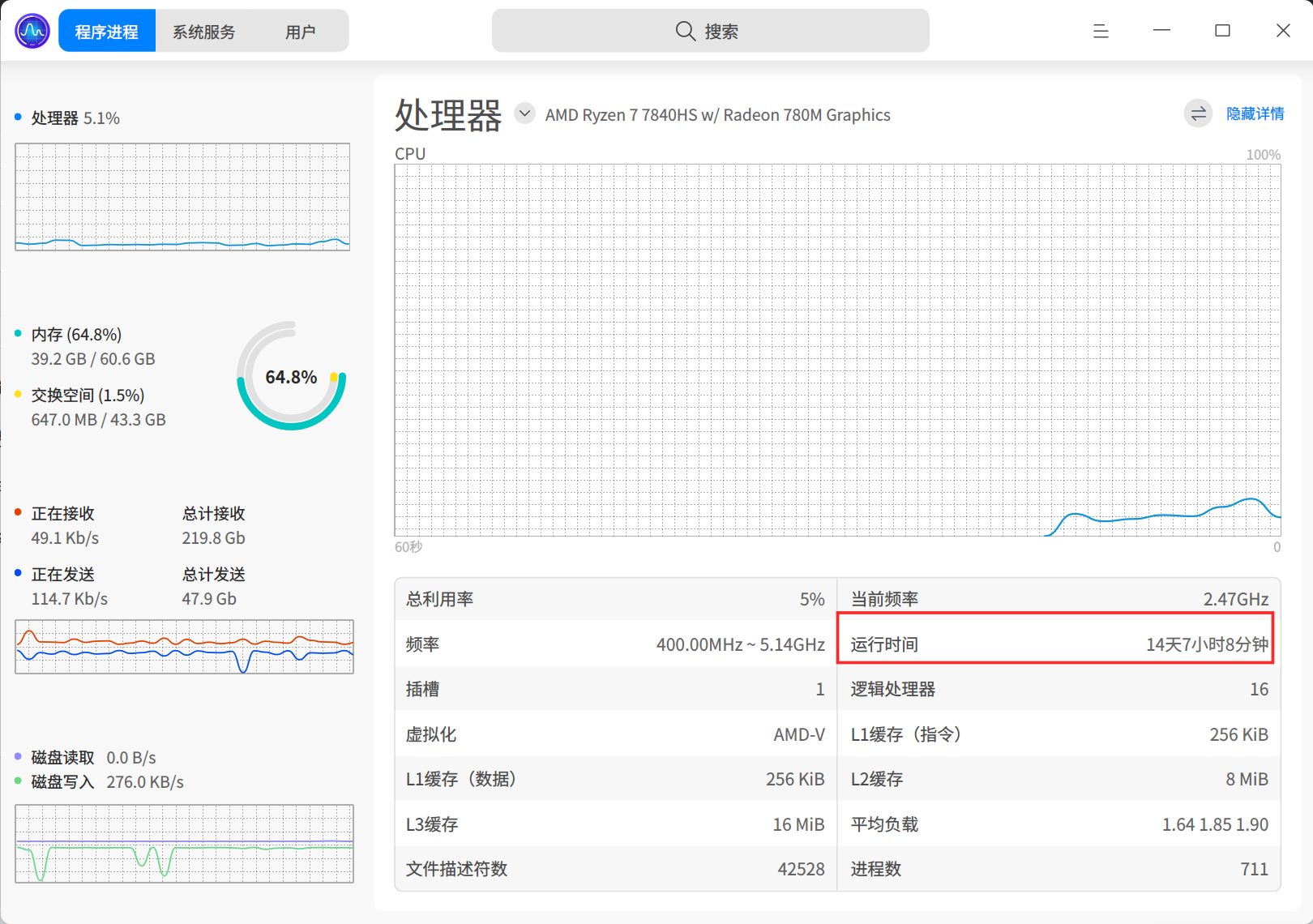Click the 插槽 1 cell
Image resolution: width=1313 pixels, height=924 pixels.
[x=615, y=689]
